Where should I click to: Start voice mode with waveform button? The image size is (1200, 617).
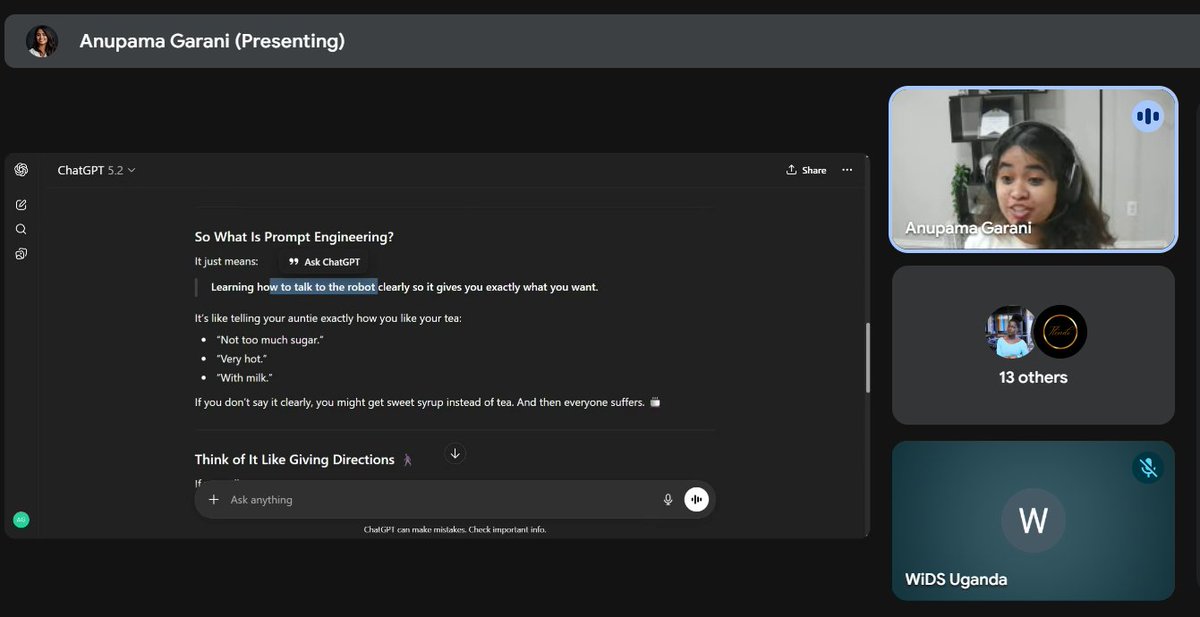point(697,499)
